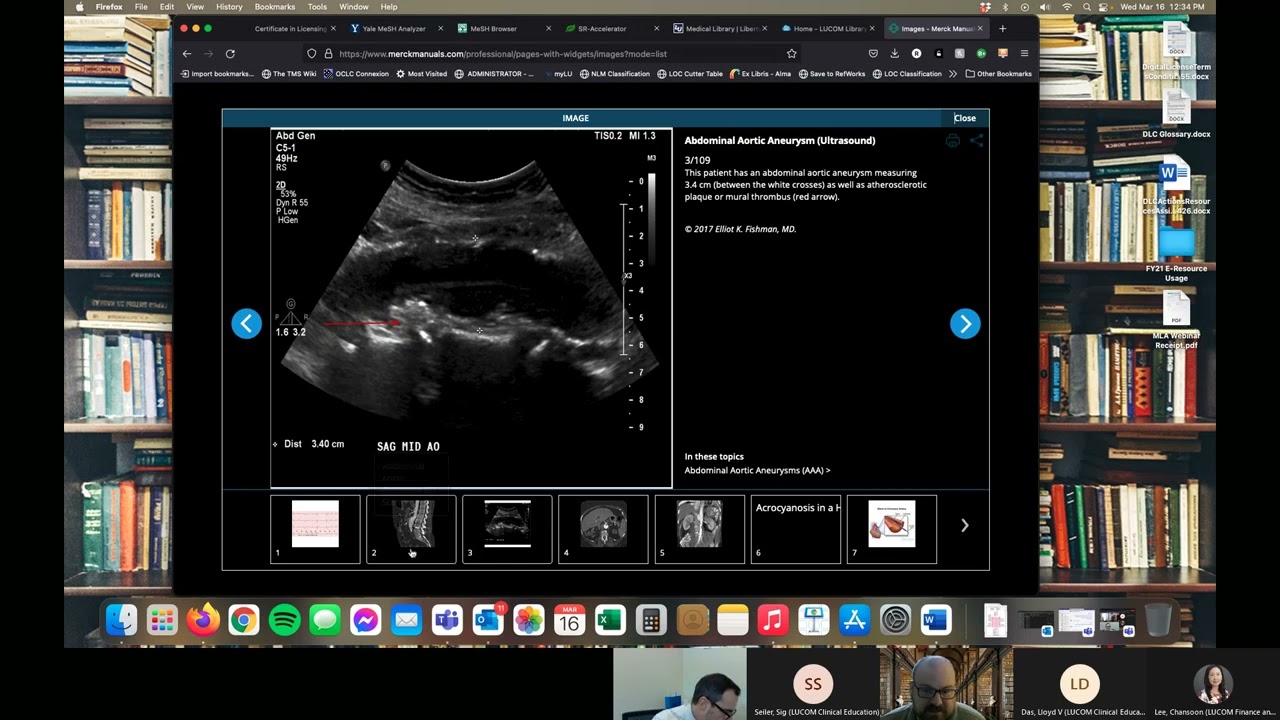
Task: Close the image viewer overlay
Action: pyautogui.click(x=964, y=118)
